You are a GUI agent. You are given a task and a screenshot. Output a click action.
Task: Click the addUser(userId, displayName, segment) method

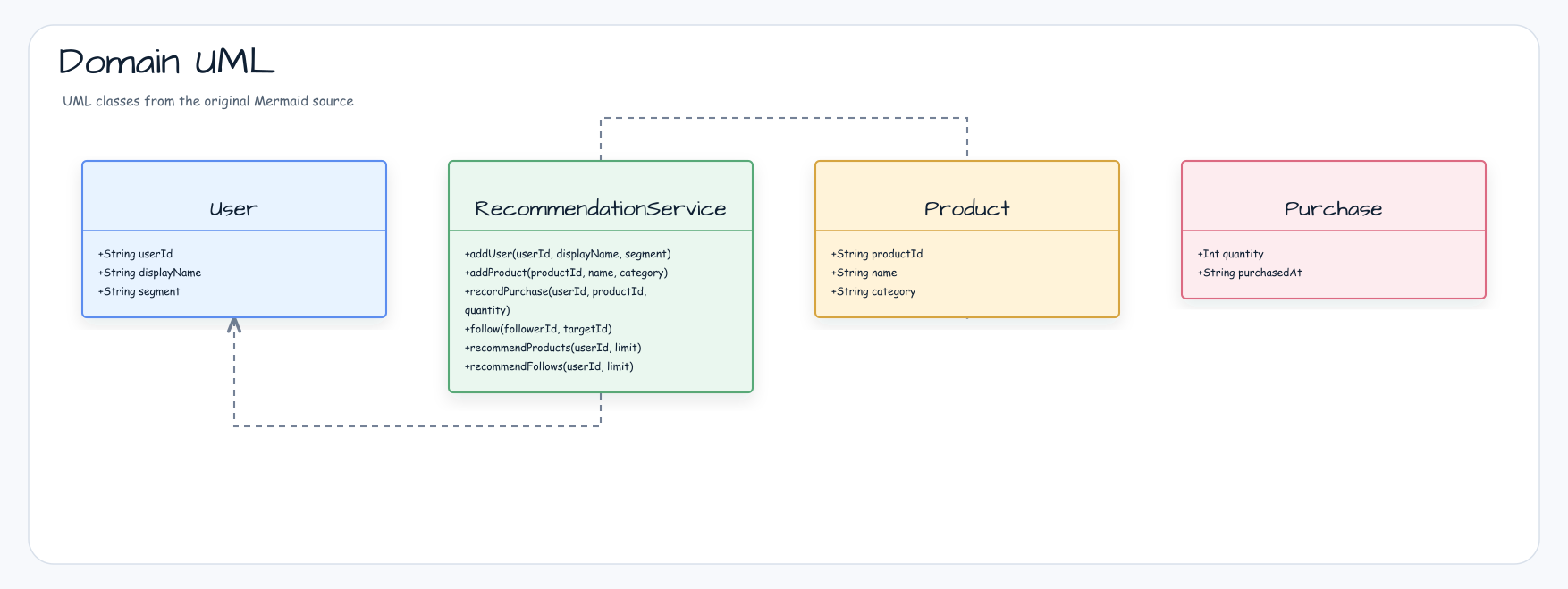click(x=568, y=254)
